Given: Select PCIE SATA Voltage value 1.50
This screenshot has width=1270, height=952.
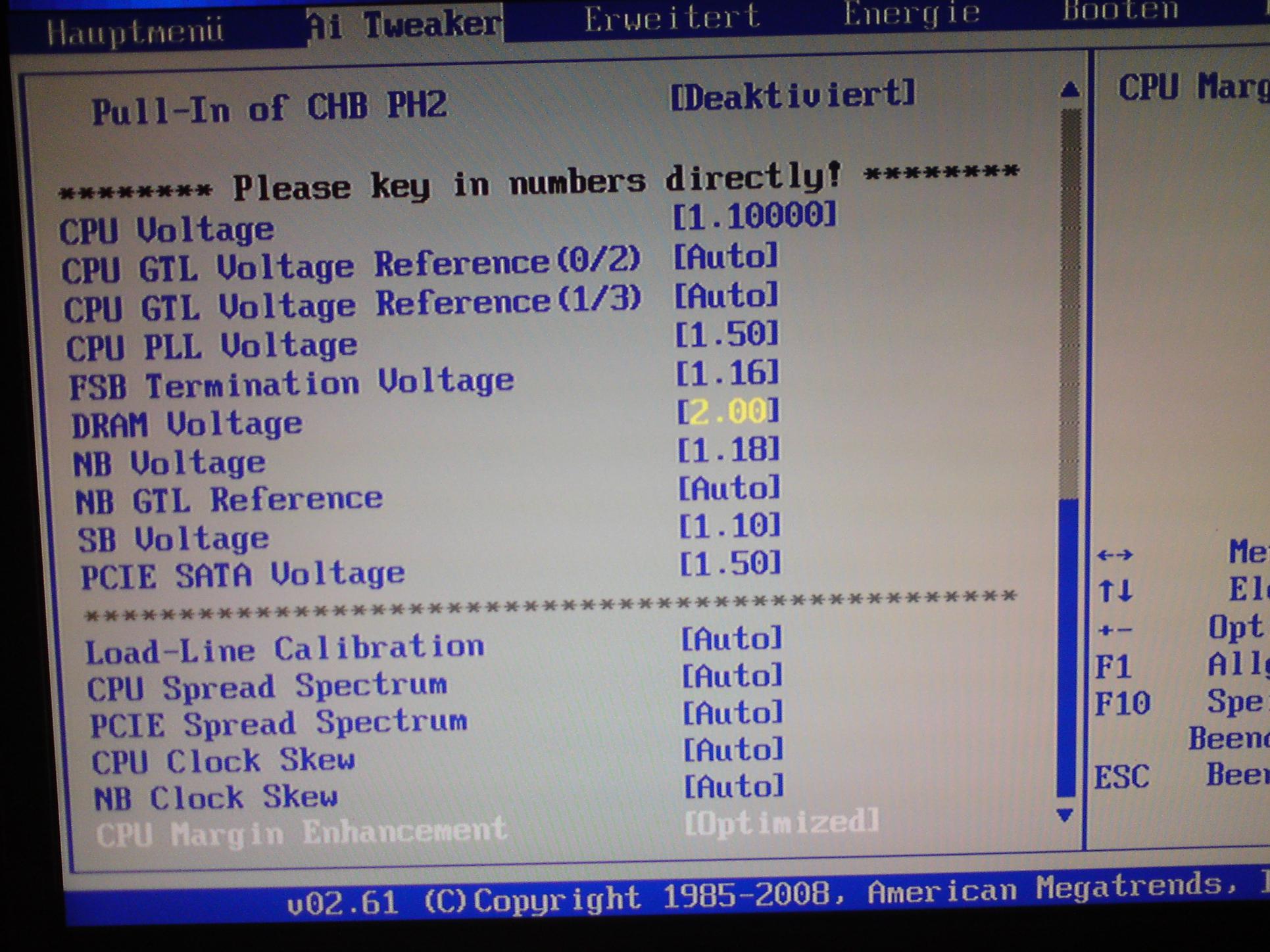Looking at the screenshot, I should [x=730, y=563].
